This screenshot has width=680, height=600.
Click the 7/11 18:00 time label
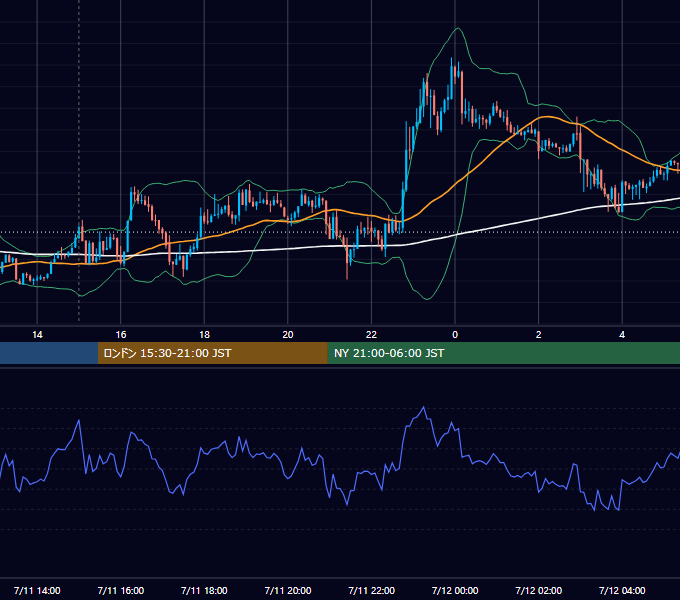click(x=204, y=590)
